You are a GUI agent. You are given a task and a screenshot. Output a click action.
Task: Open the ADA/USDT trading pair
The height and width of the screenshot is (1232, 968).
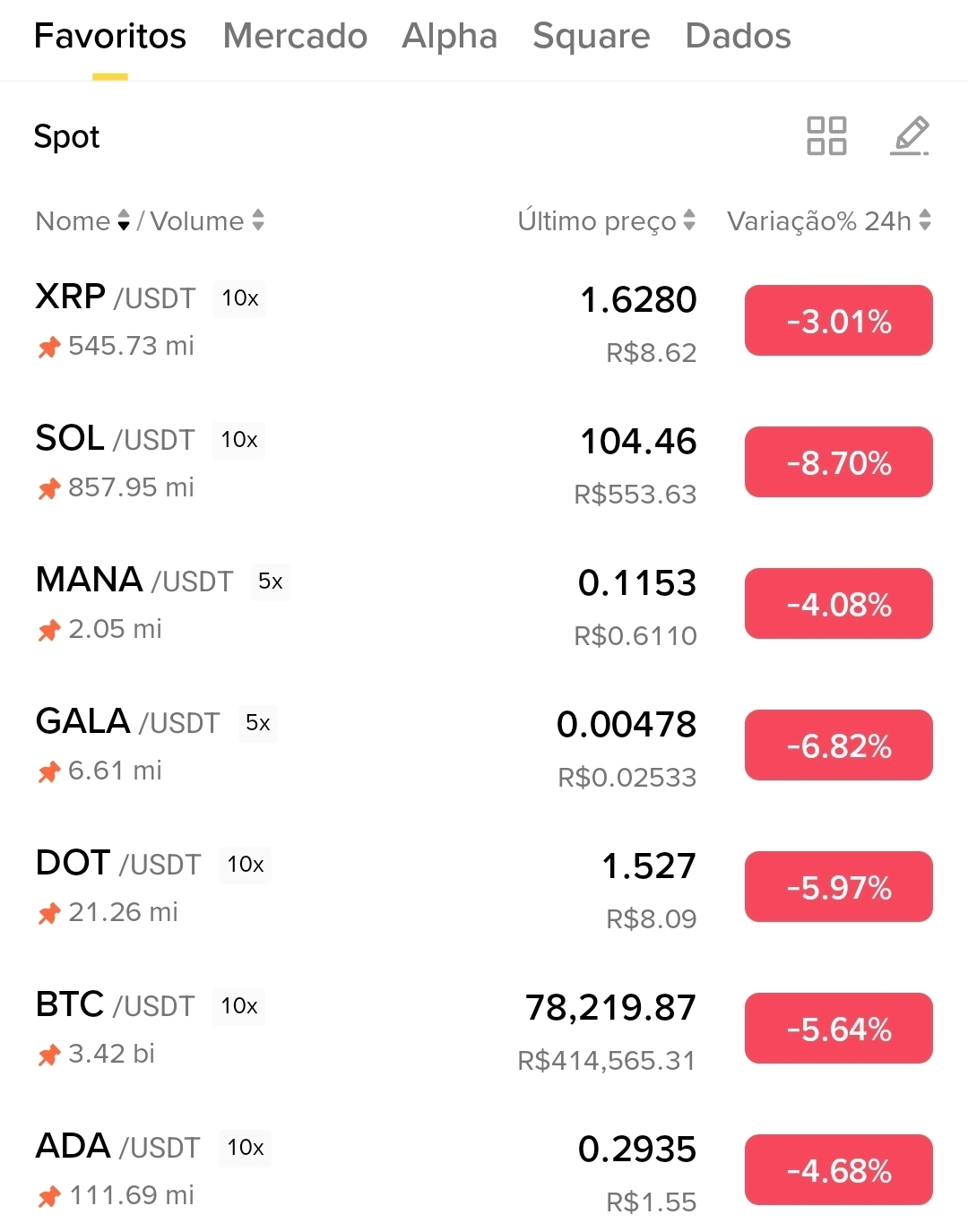[484, 1170]
